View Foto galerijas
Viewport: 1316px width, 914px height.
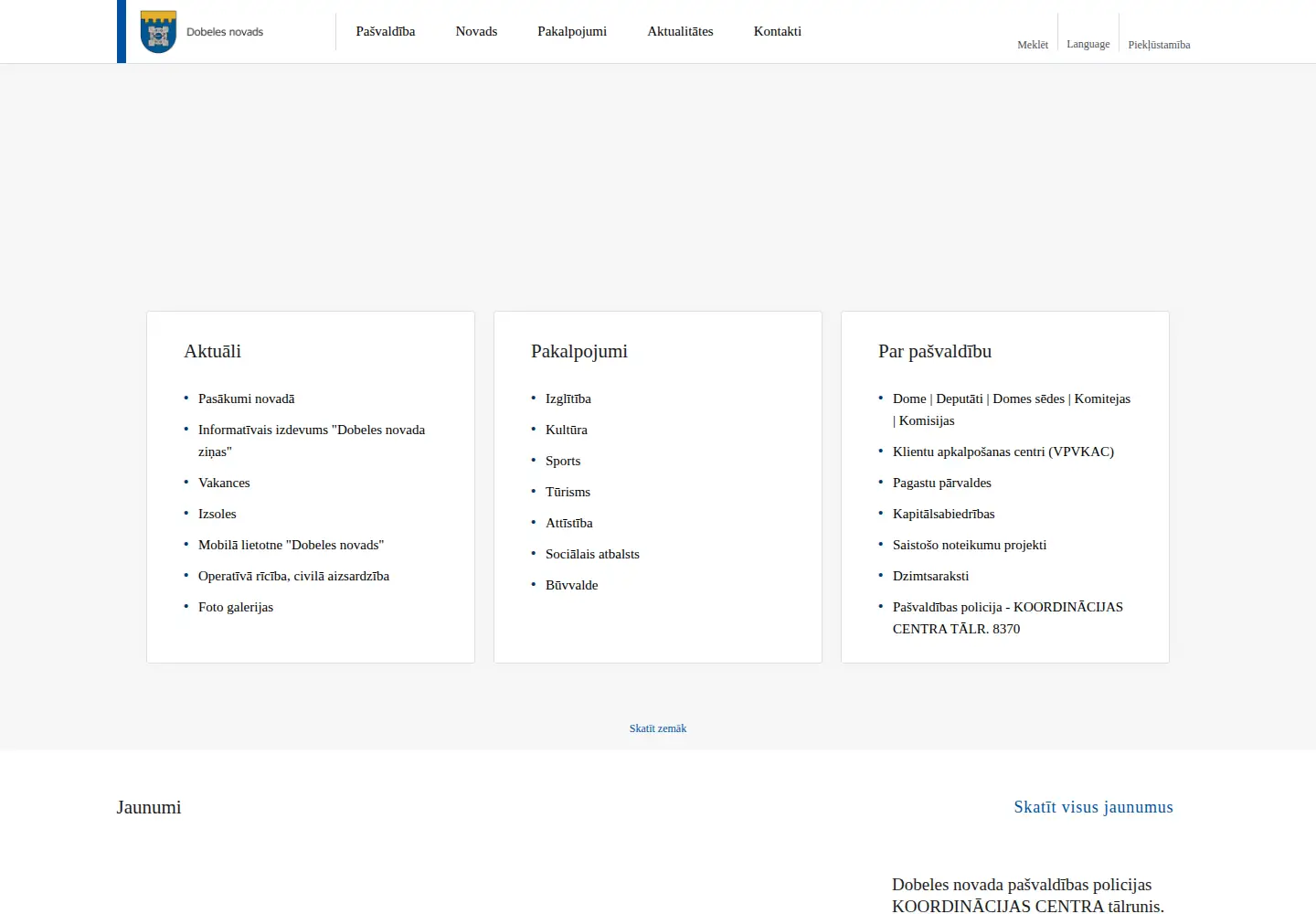click(x=236, y=607)
